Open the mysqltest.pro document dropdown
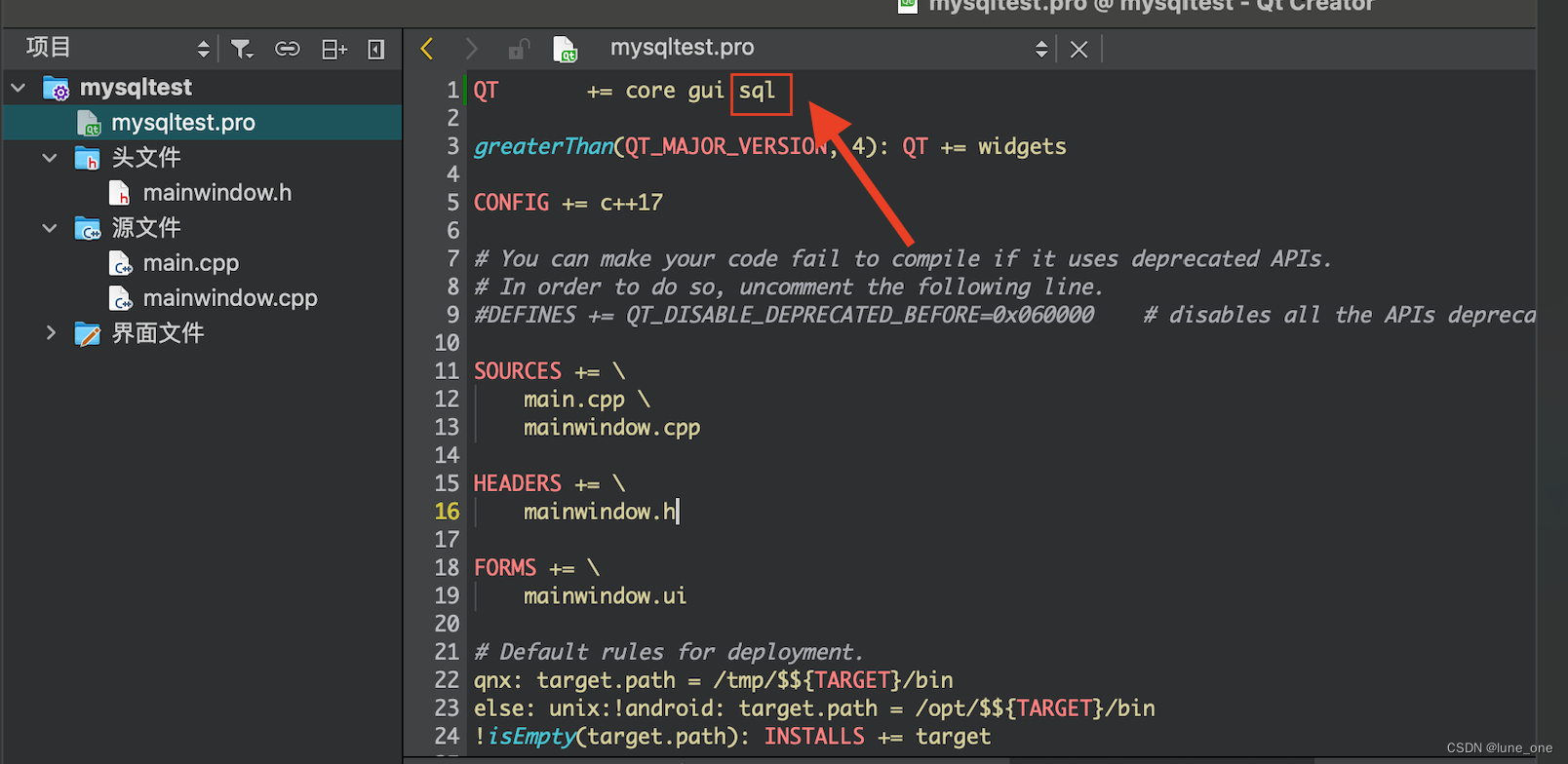1568x764 pixels. pos(1041,49)
